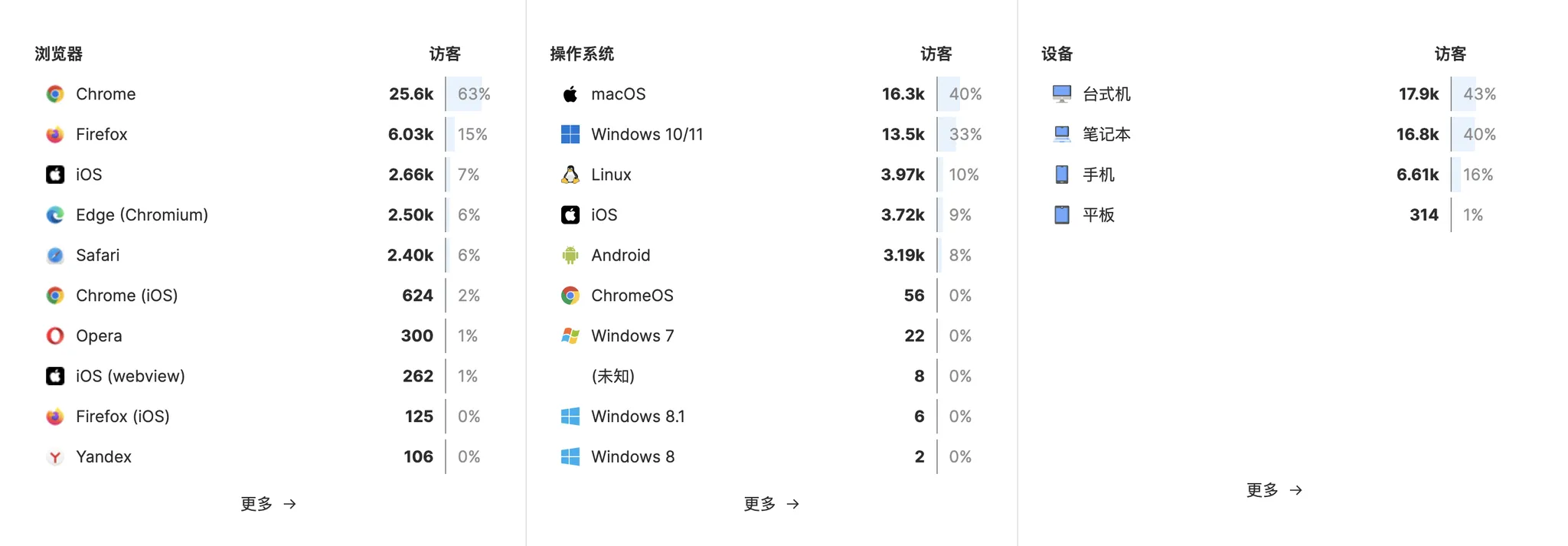
Task: Open 更多 link below the browser list
Action: (267, 503)
